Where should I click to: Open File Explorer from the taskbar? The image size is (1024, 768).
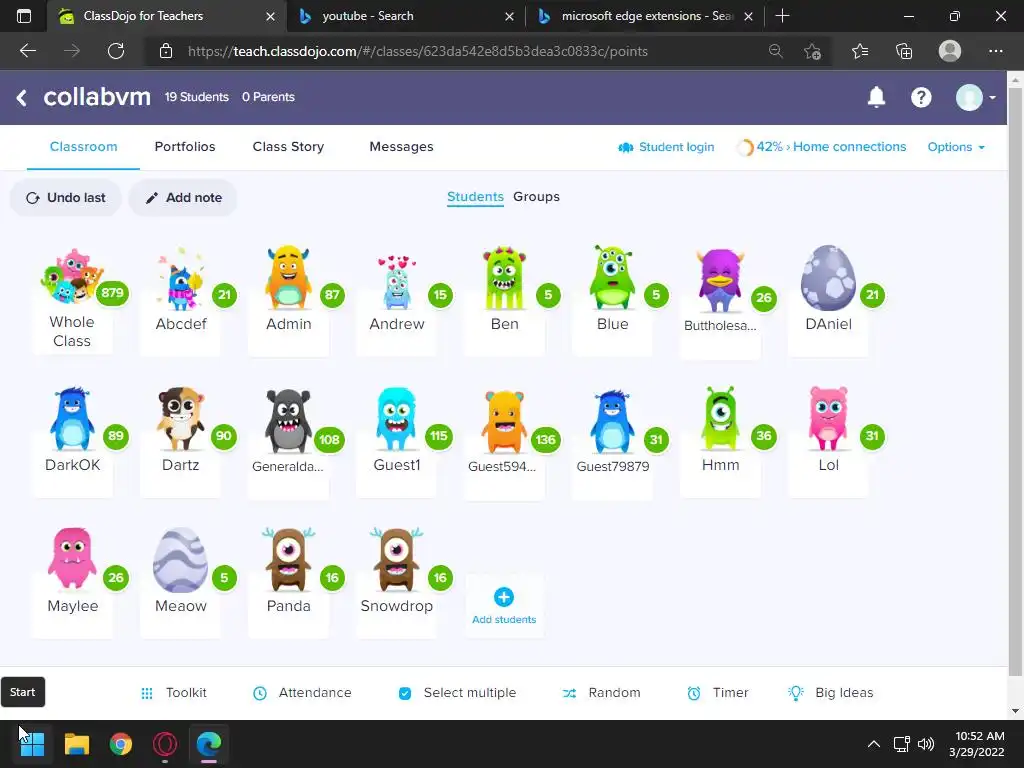(76, 744)
